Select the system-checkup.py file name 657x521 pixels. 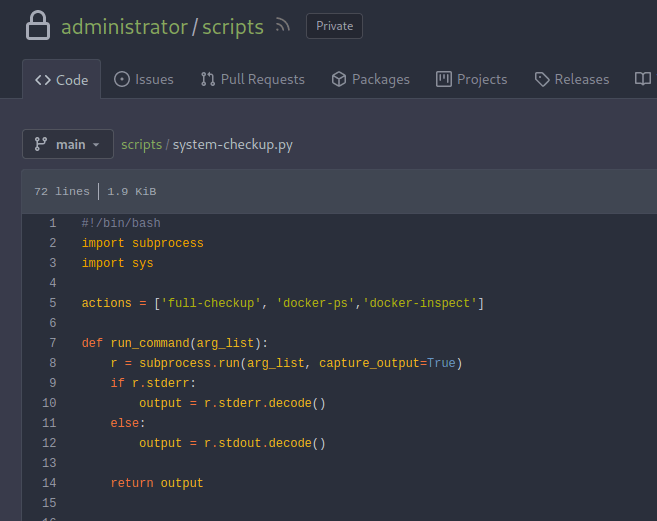click(233, 145)
